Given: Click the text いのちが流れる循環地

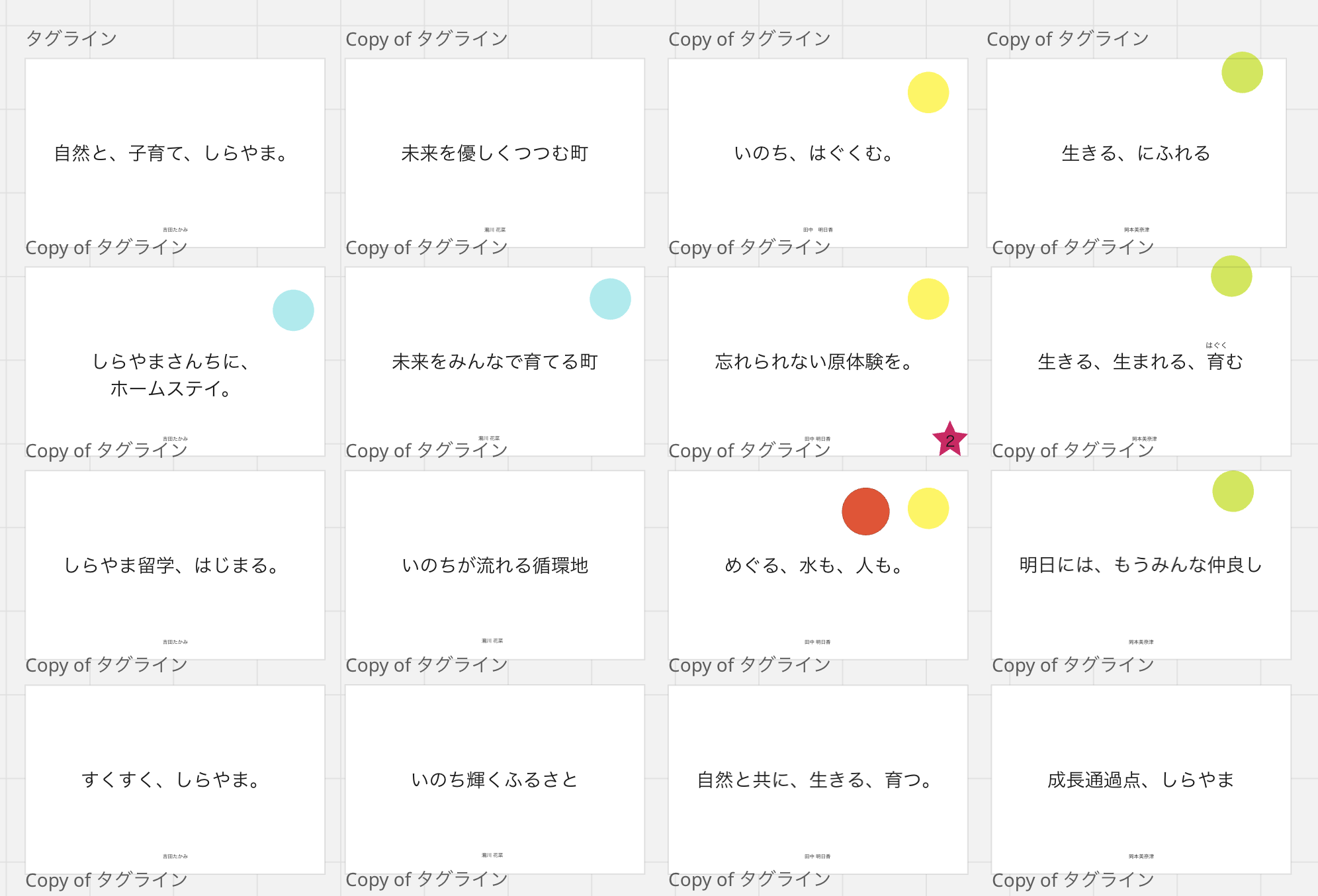Looking at the screenshot, I should (494, 565).
